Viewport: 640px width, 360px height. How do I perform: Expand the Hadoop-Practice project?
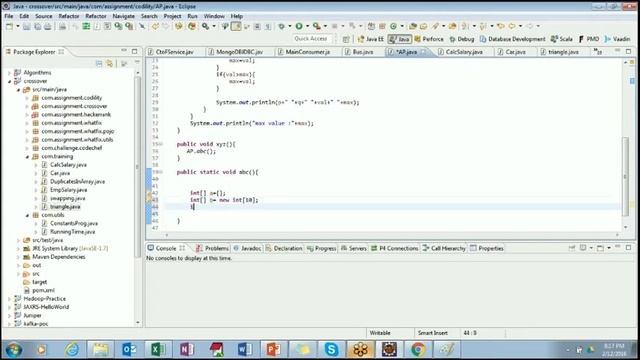coord(9,299)
